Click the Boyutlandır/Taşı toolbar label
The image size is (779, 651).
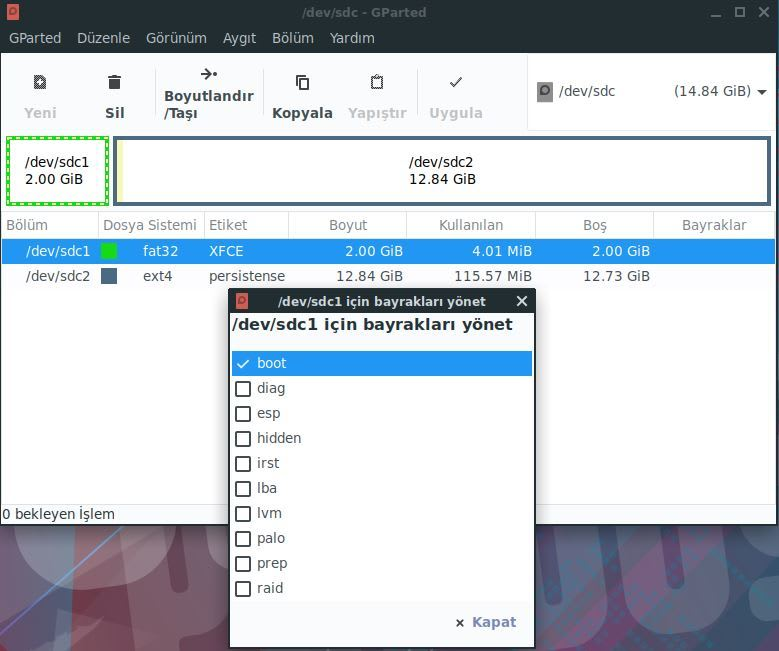point(209,104)
